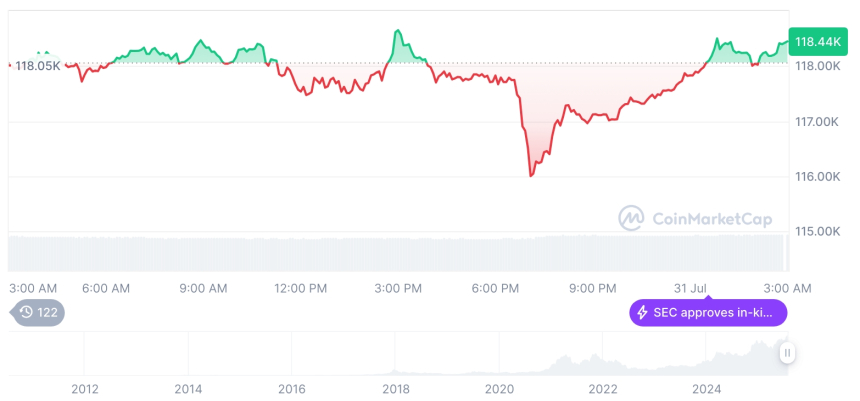Click the 6:00 PM time axis label
The height and width of the screenshot is (401, 860).
click(496, 288)
